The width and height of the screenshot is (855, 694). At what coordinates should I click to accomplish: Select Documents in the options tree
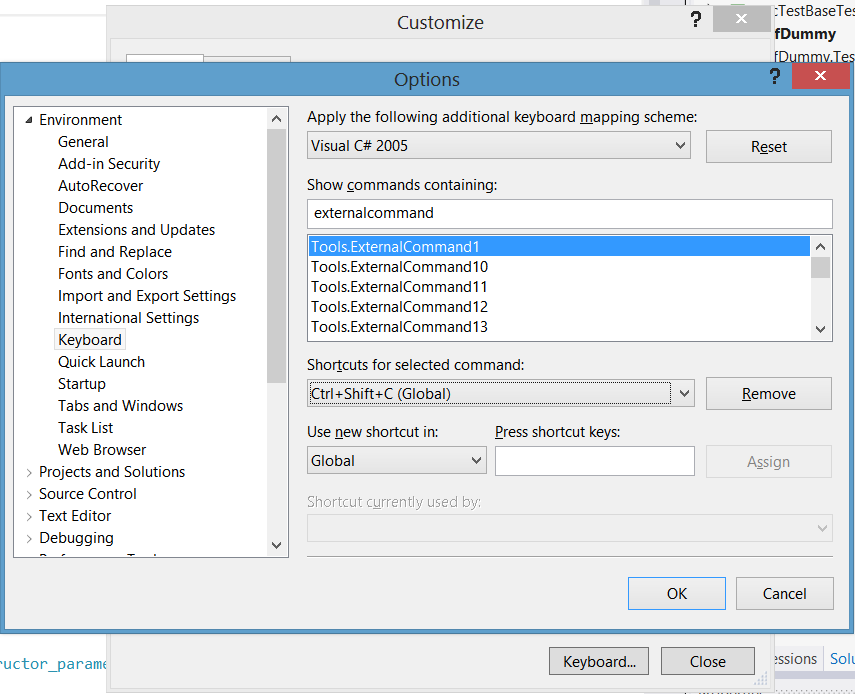[x=95, y=208]
